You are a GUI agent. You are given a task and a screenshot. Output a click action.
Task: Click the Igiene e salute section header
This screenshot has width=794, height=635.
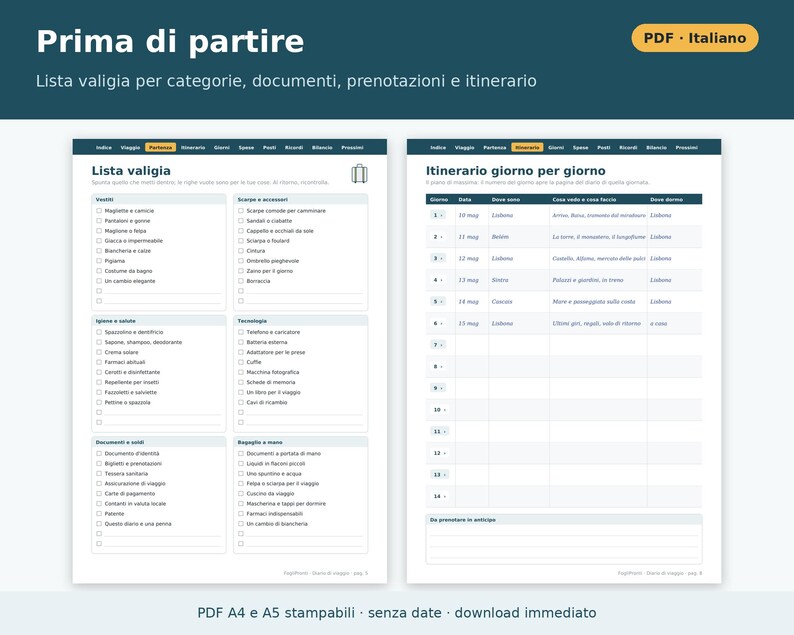[x=158, y=321]
